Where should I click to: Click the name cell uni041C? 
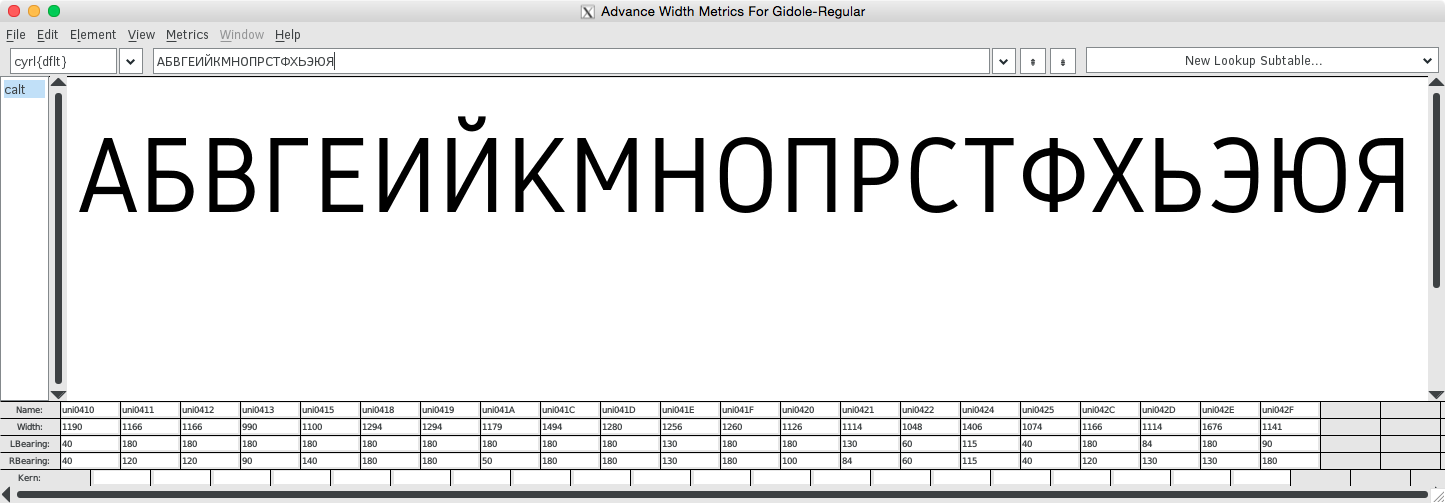pyautogui.click(x=570, y=410)
